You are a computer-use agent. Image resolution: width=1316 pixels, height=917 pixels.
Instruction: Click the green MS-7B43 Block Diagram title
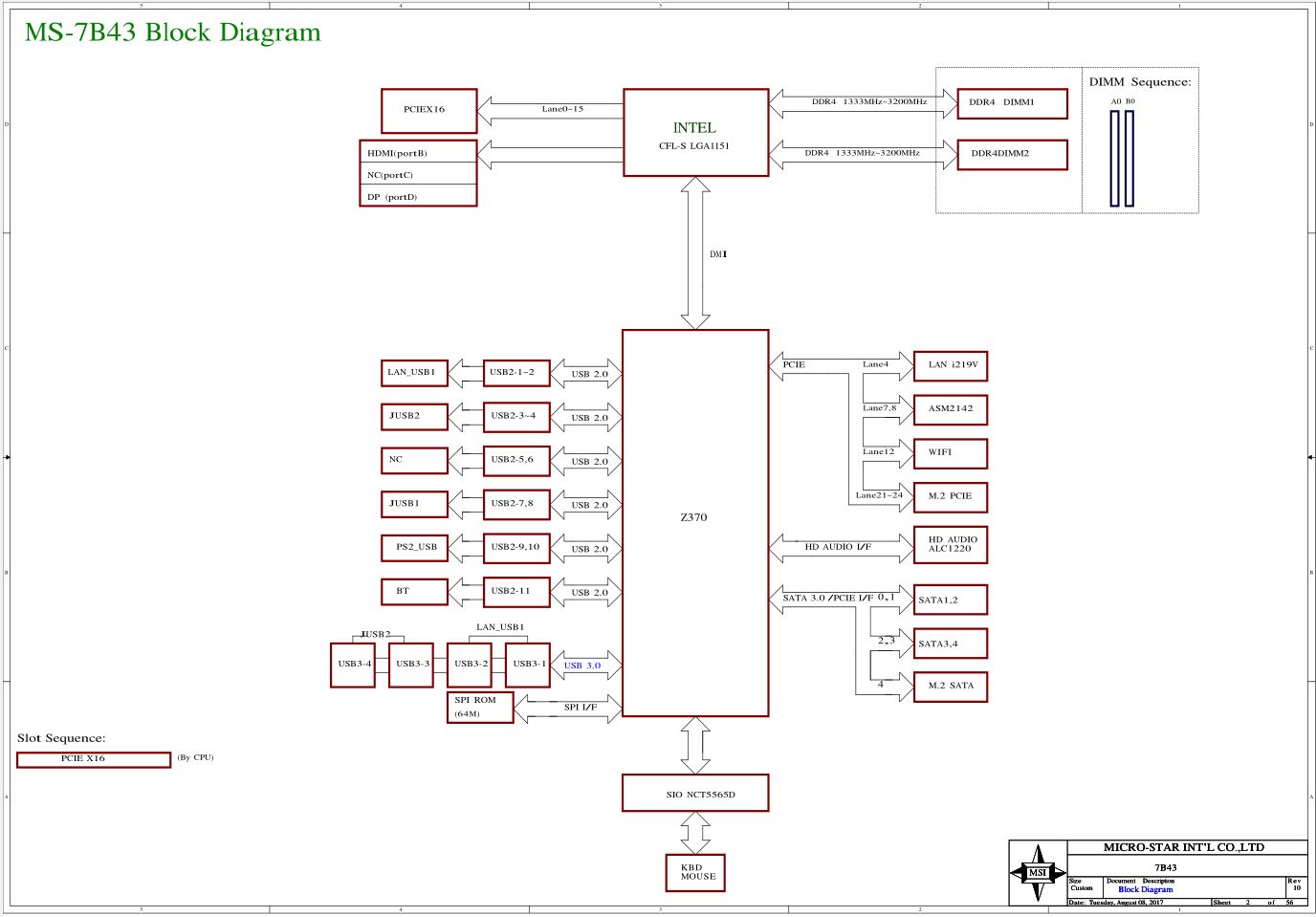coord(173,33)
